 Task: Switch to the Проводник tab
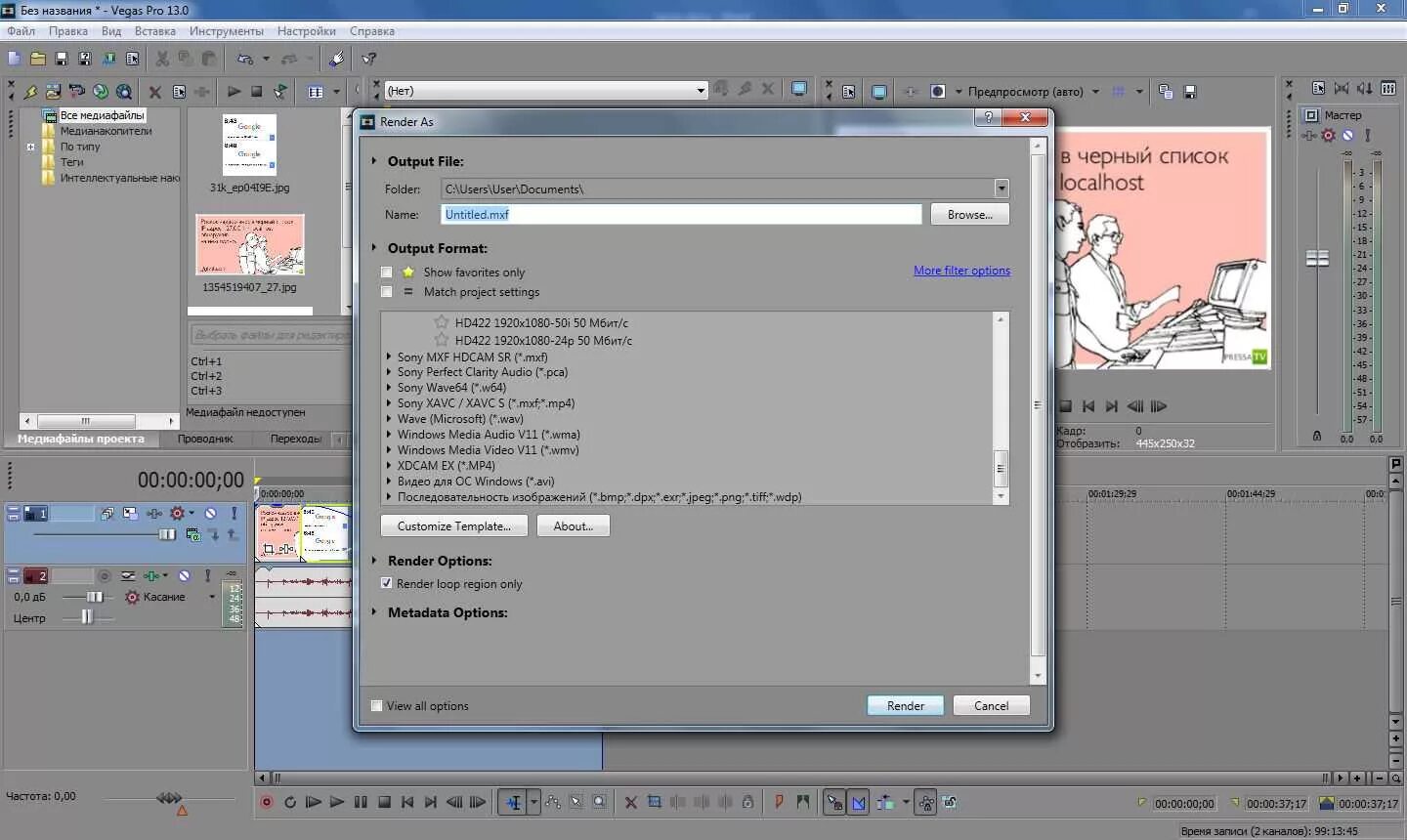[205, 439]
